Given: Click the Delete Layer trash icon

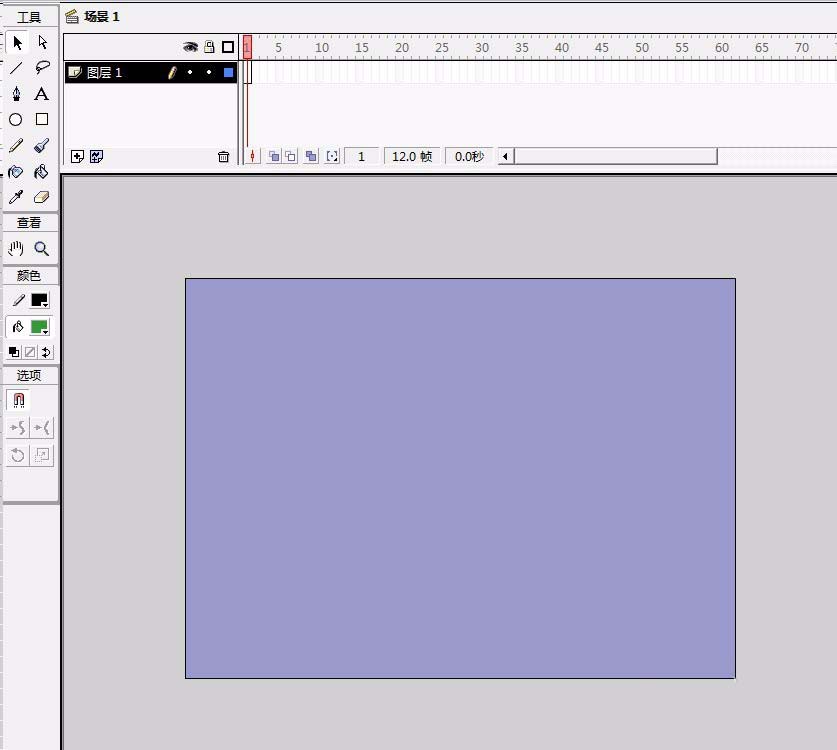Looking at the screenshot, I should (x=224, y=156).
